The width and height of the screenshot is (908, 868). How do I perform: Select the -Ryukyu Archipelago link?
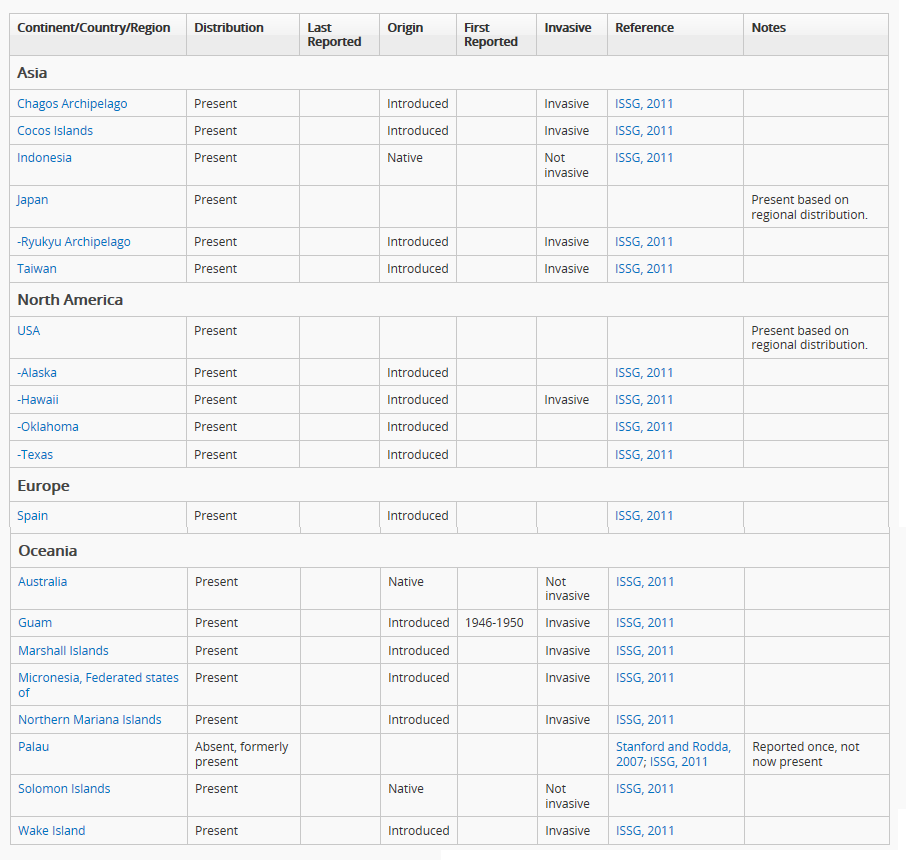click(74, 242)
